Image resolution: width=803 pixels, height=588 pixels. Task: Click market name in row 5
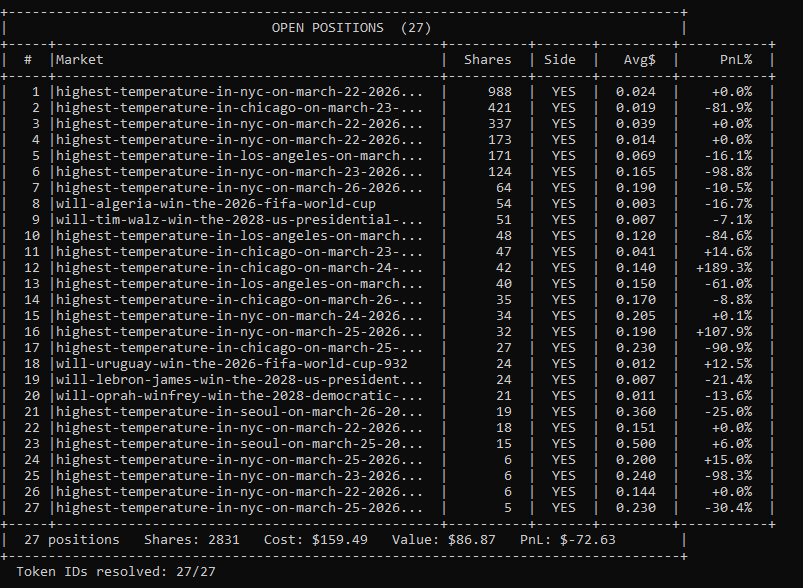[x=239, y=156]
